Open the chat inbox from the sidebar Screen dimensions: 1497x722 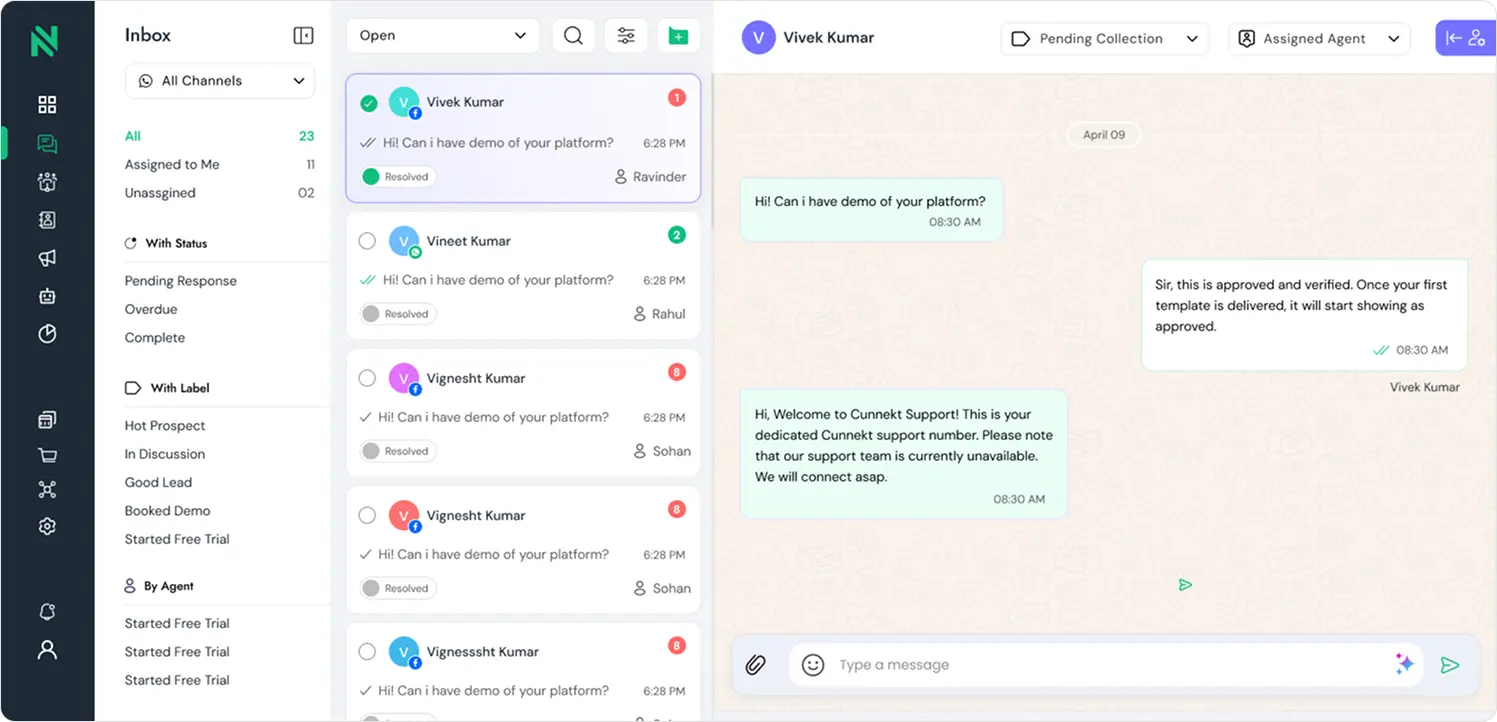coord(46,142)
